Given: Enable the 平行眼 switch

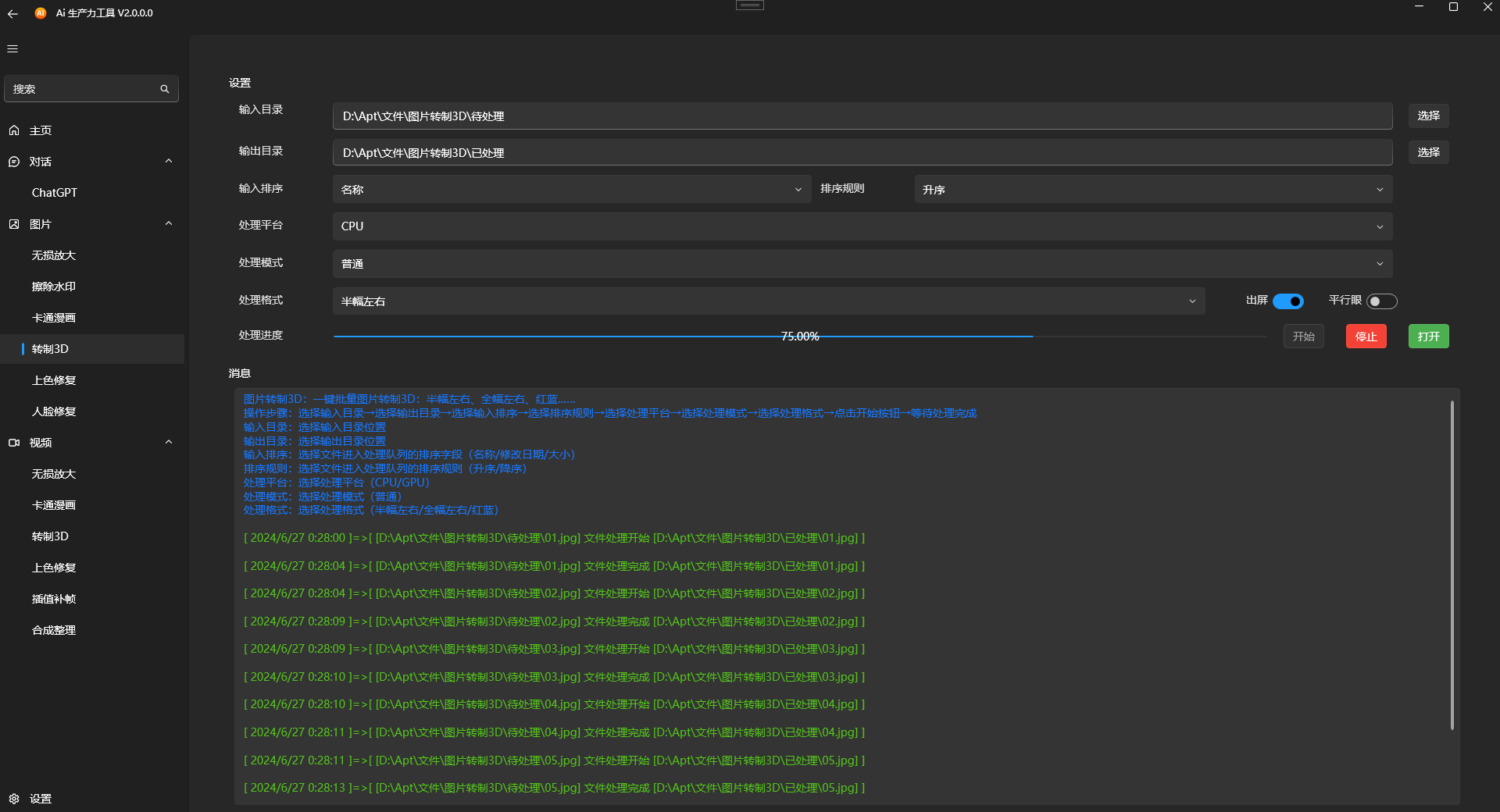Looking at the screenshot, I should click(x=1381, y=301).
